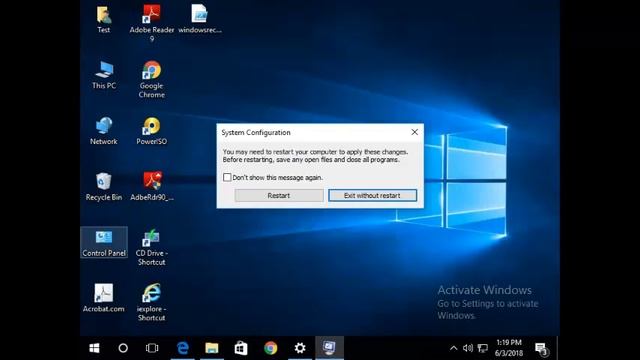Launch PowerISO desktop shortcut
The image size is (640, 360).
point(151,131)
